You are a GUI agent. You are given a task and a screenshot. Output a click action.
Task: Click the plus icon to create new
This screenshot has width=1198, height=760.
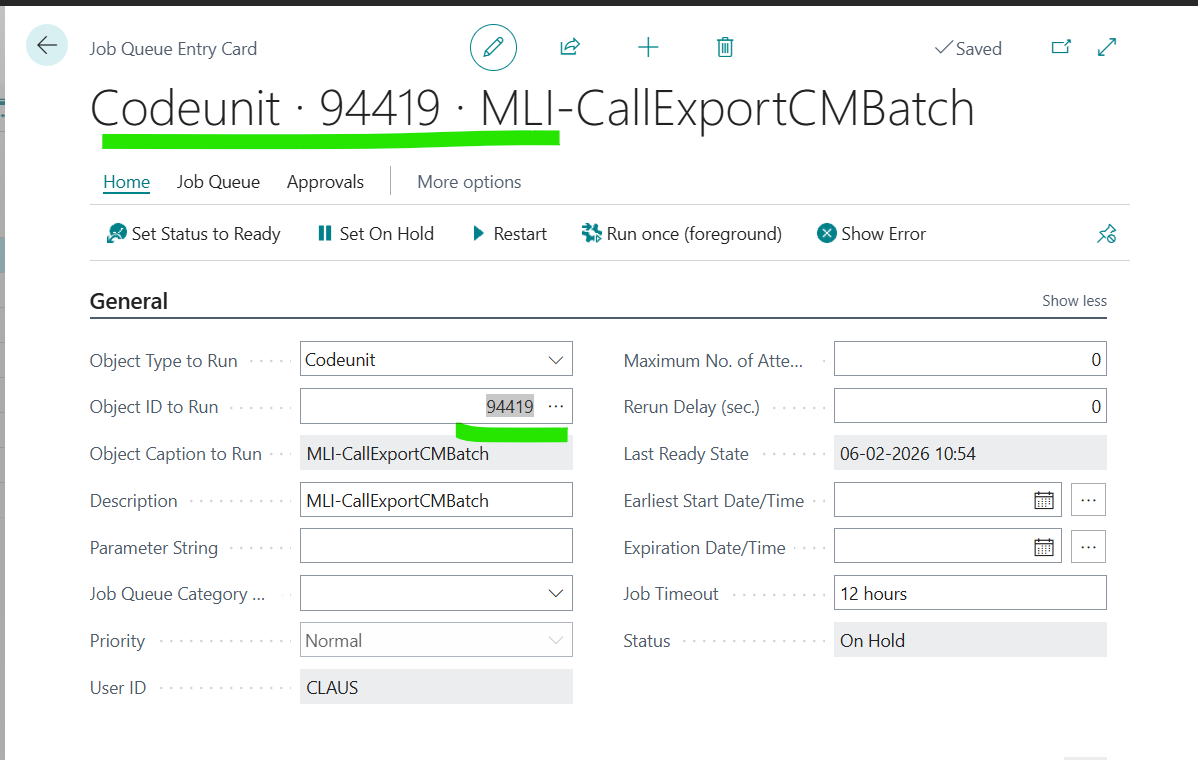point(648,47)
